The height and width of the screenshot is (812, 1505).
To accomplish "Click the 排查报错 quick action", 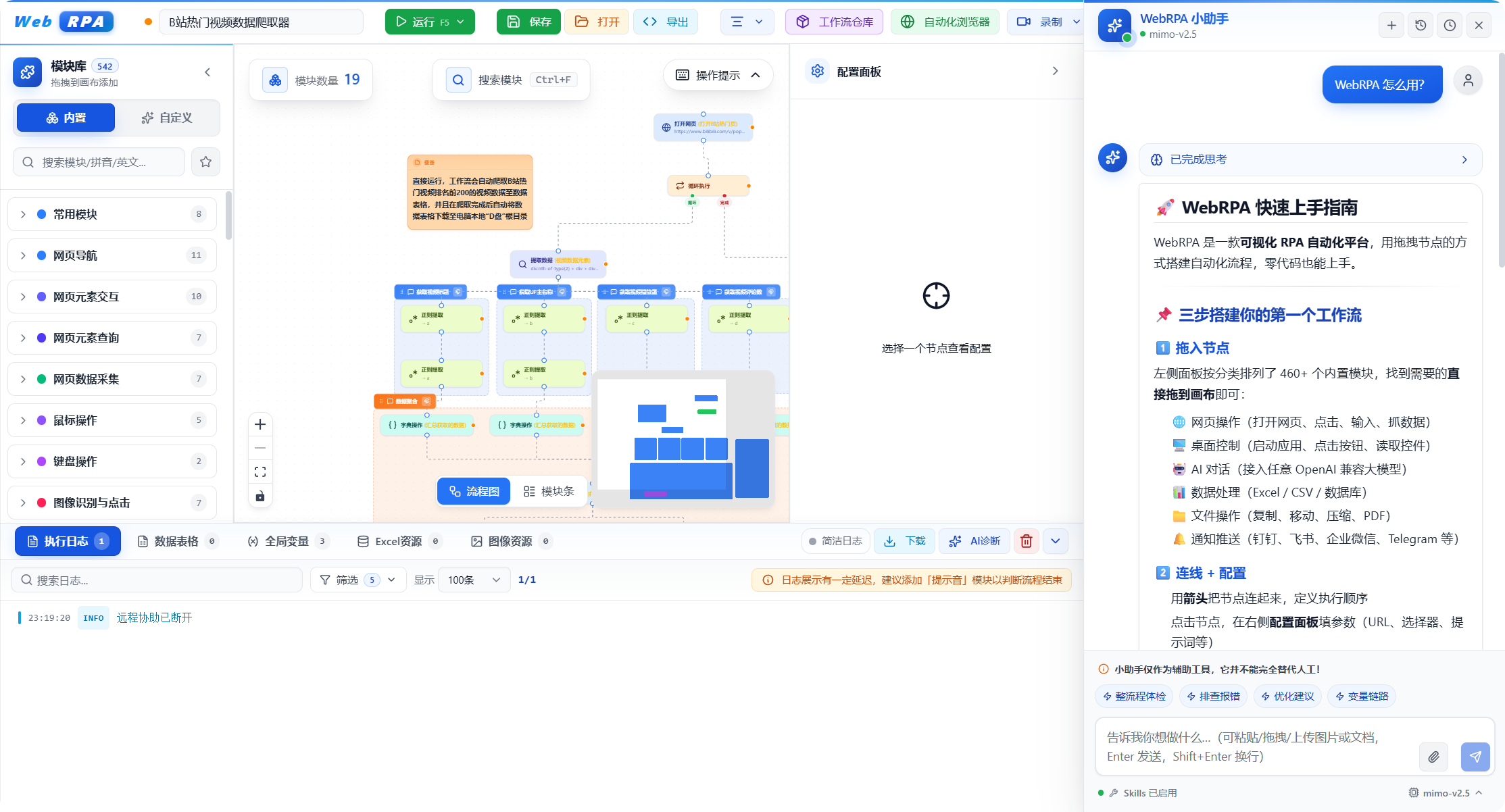I will click(x=1214, y=696).
